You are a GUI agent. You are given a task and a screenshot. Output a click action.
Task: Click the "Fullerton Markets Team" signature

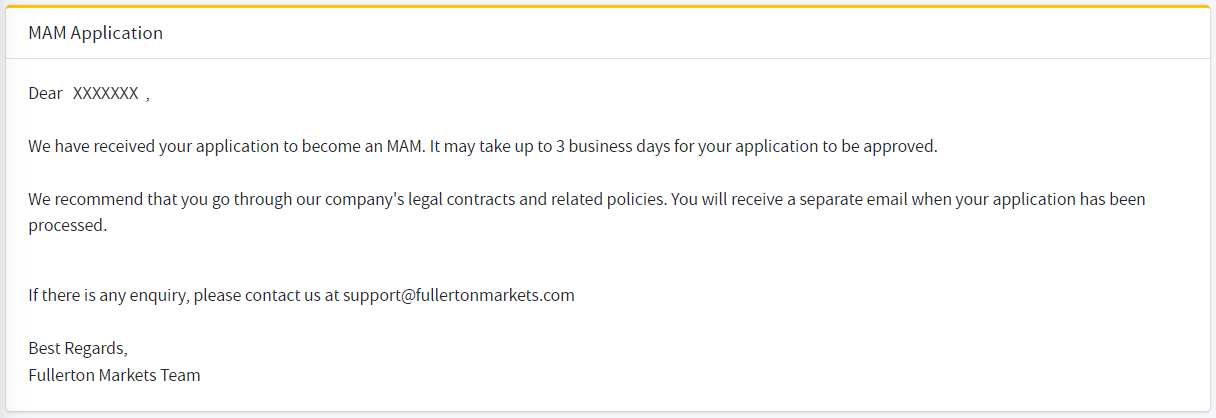click(x=114, y=375)
